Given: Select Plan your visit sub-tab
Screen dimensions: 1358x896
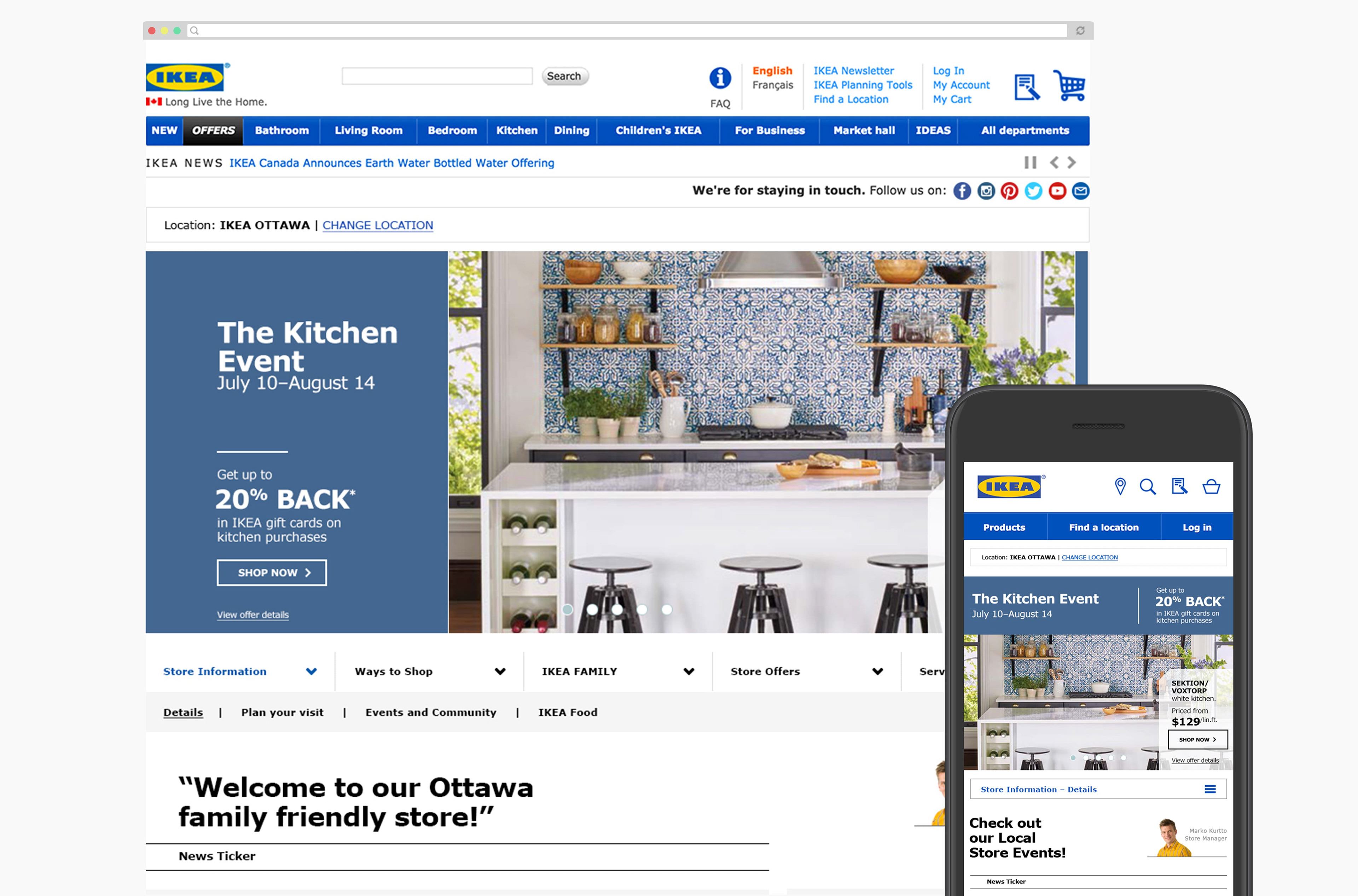Looking at the screenshot, I should (x=282, y=712).
